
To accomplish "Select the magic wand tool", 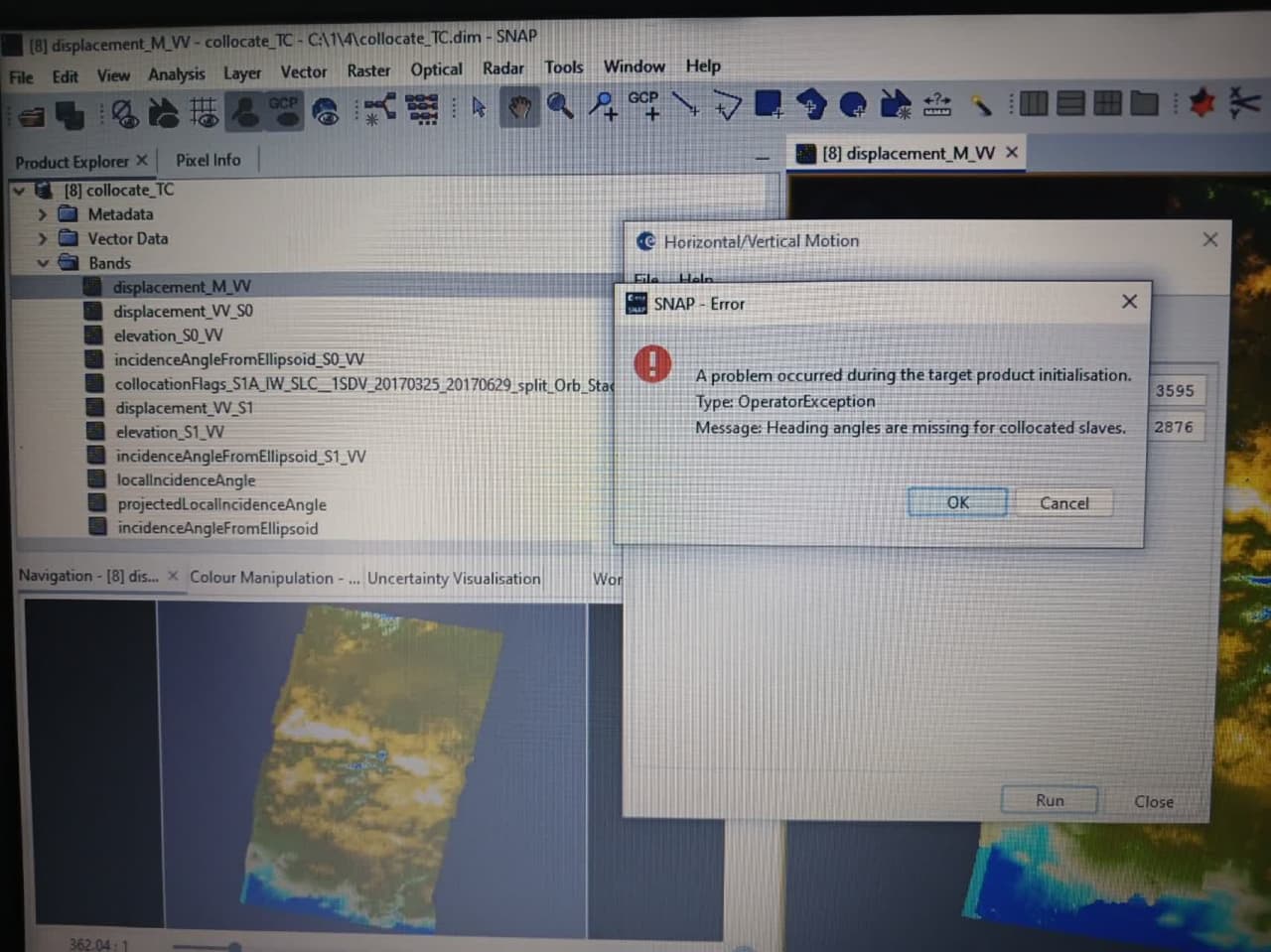I will point(981,103).
